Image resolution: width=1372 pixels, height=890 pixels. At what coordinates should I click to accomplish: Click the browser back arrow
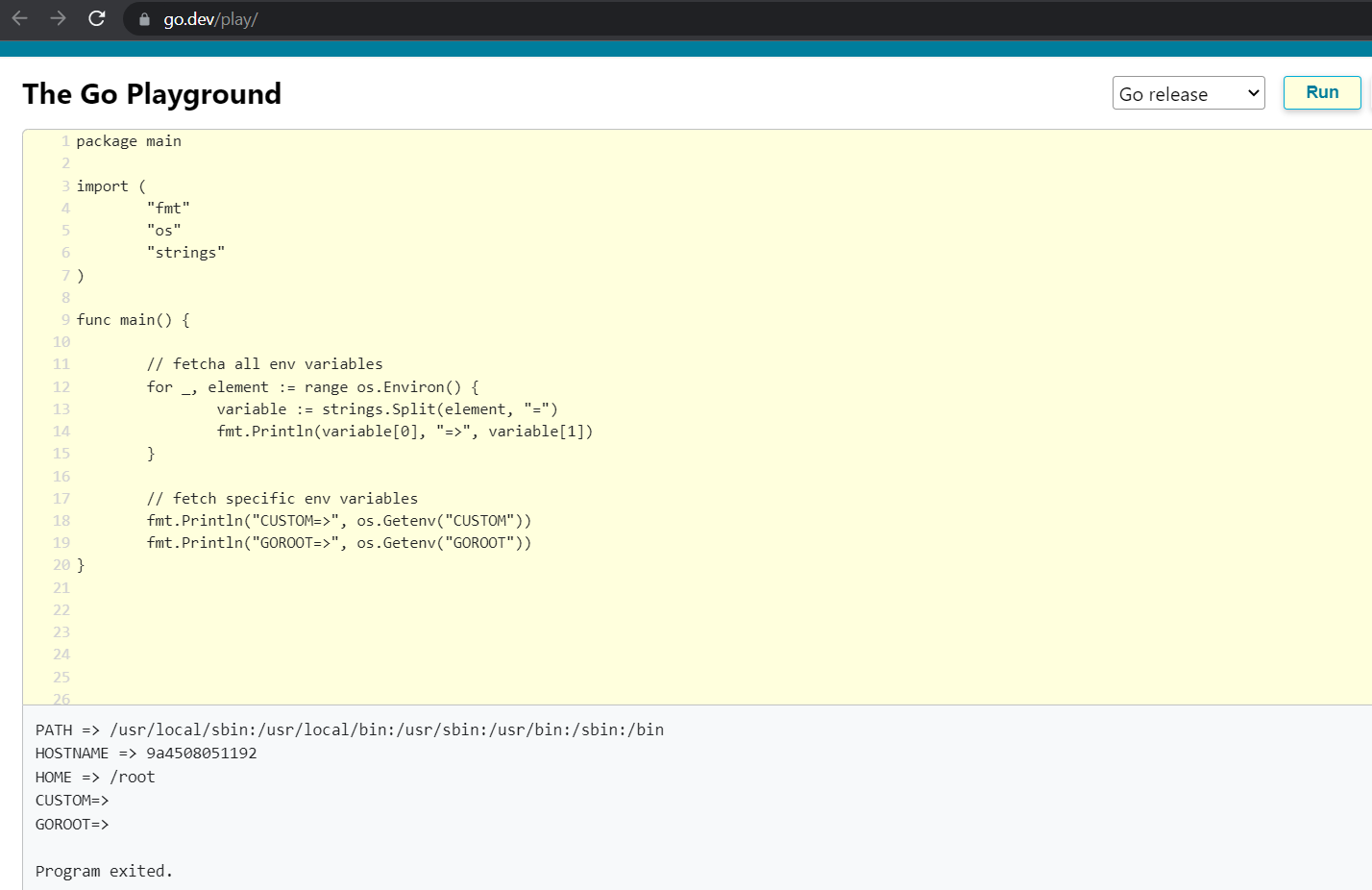coord(19,18)
